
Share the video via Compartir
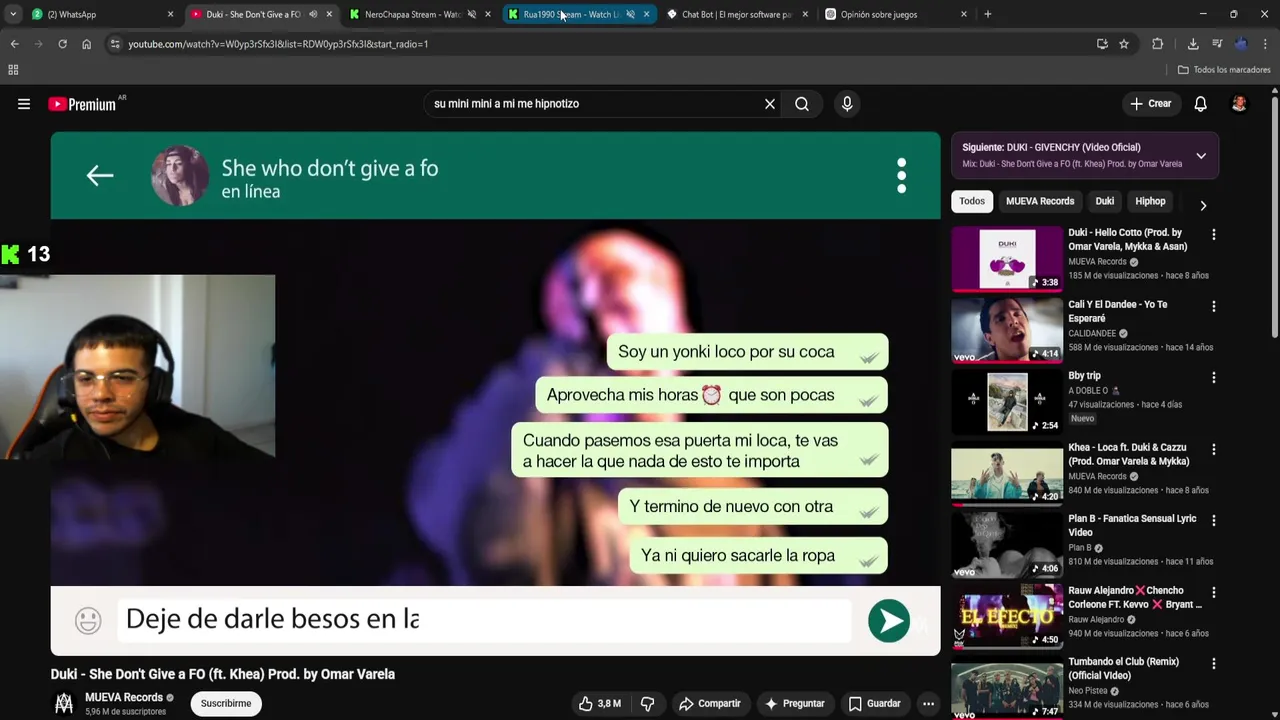[x=710, y=704]
